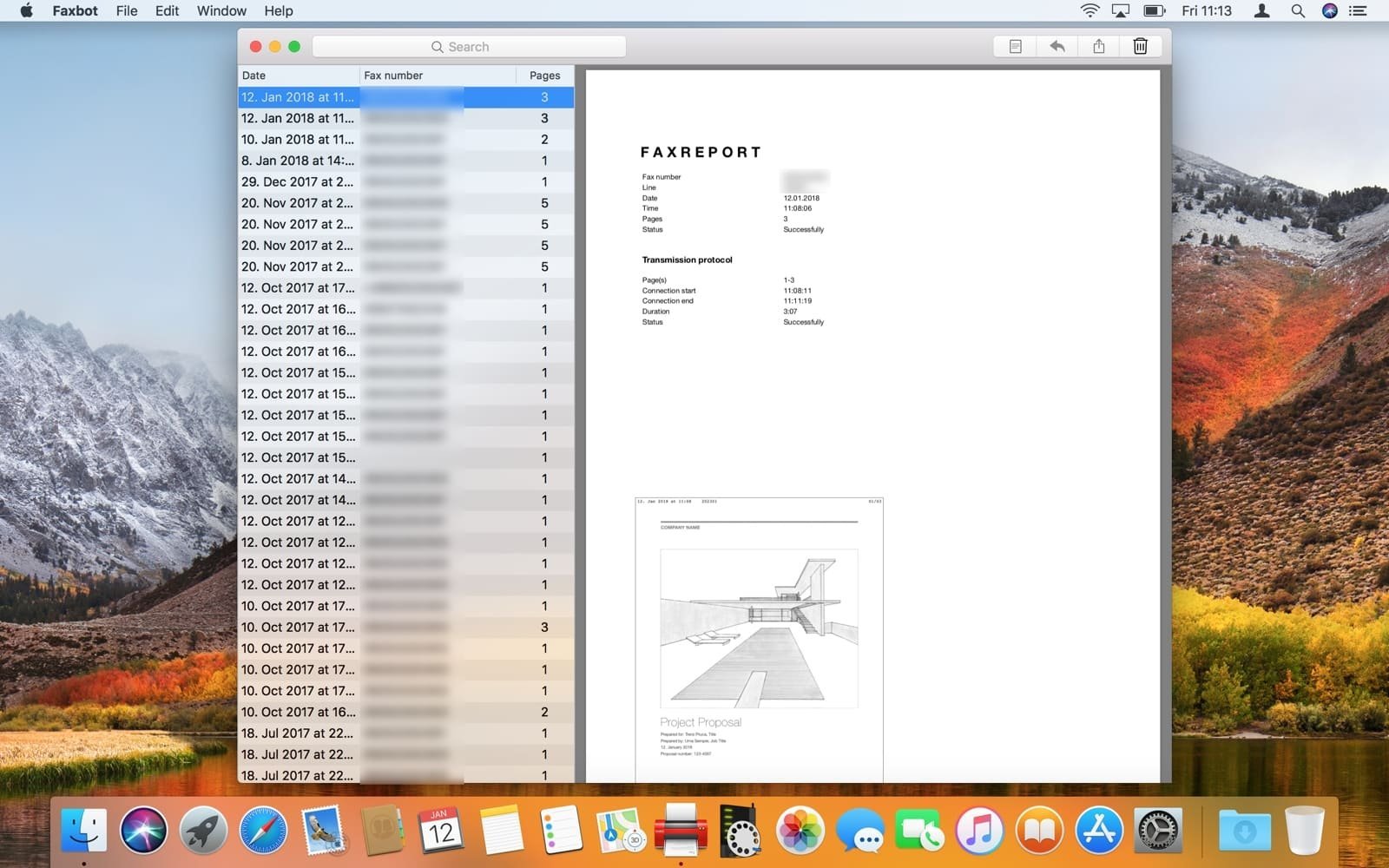Open Faxbot red printer icon in Dock
Screen dimensions: 1389x868
click(x=680, y=829)
